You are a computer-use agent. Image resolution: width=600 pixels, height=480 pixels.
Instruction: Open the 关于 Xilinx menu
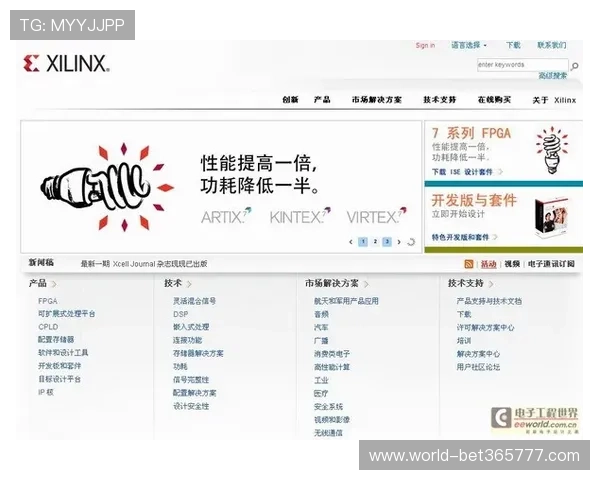(554, 100)
